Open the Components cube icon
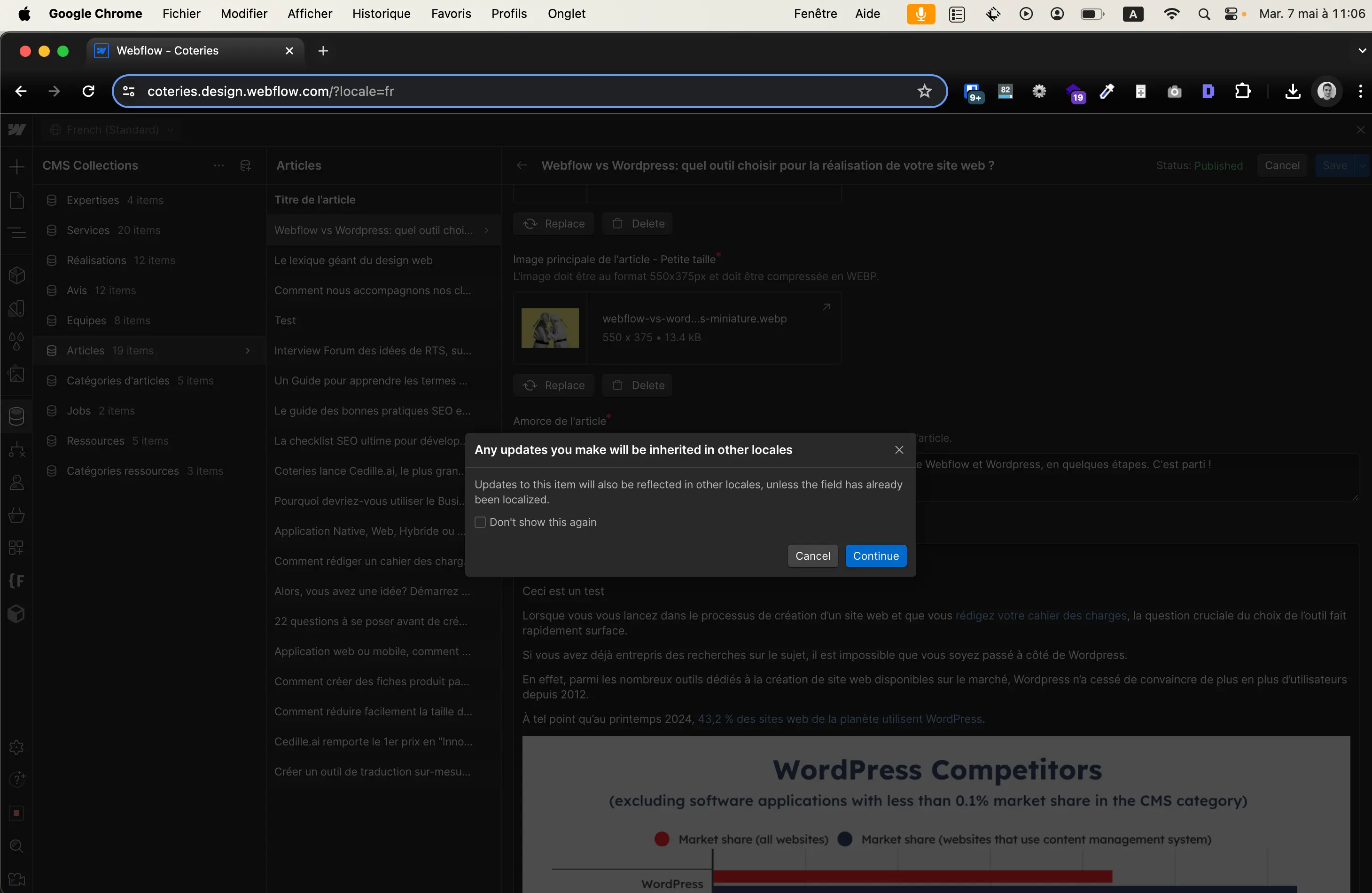 (17, 275)
